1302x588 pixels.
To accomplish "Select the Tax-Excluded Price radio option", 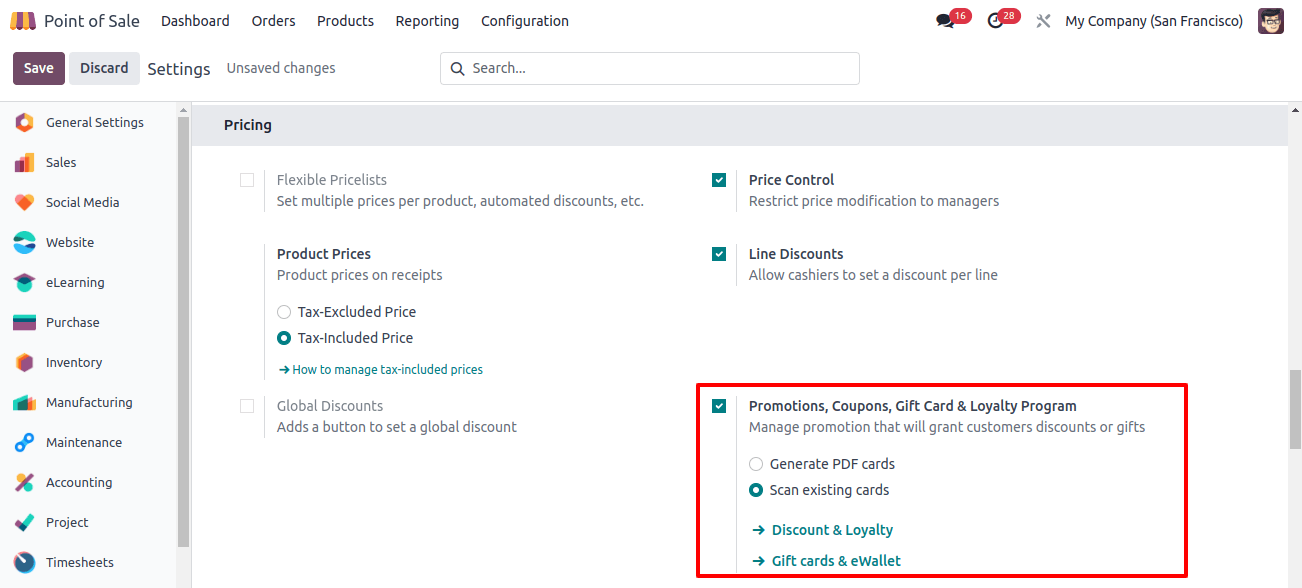I will pyautogui.click(x=284, y=312).
